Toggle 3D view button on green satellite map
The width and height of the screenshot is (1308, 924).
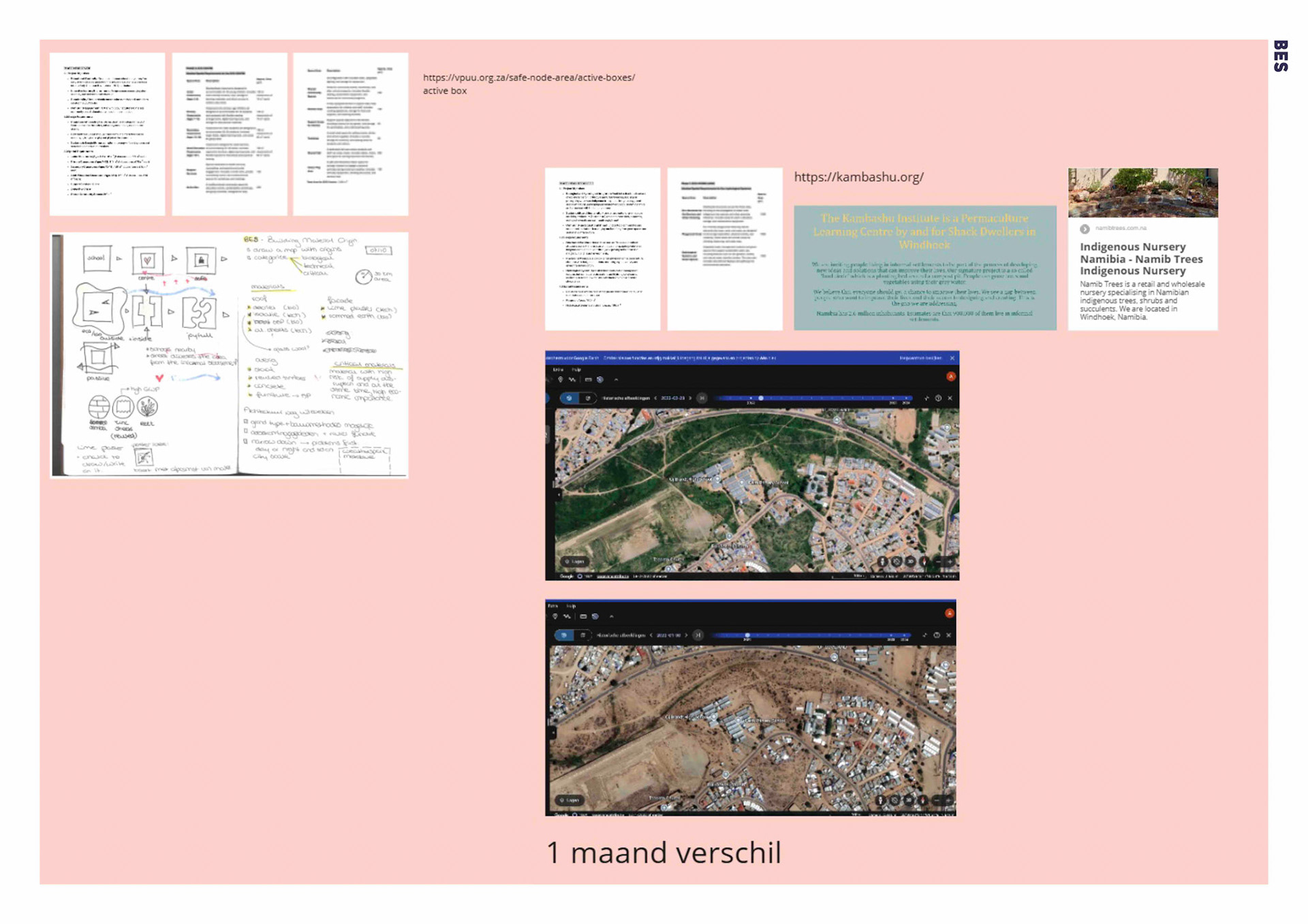(910, 562)
